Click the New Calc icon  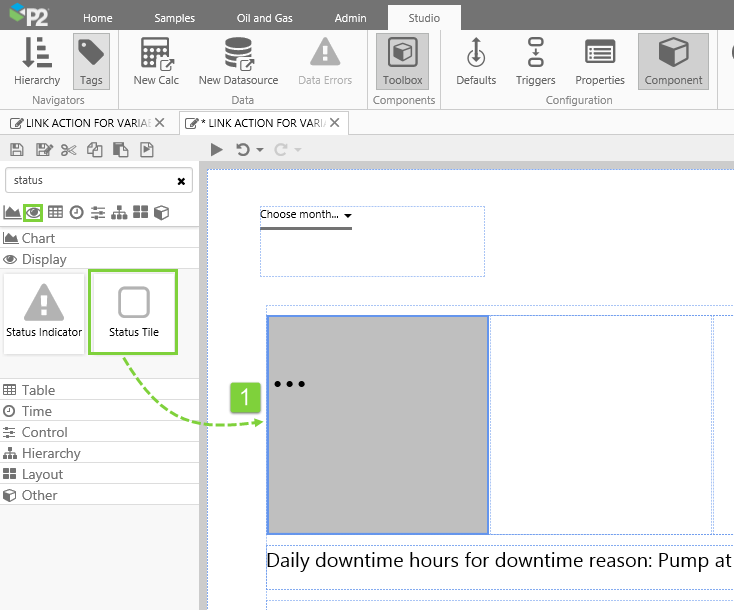click(x=156, y=61)
